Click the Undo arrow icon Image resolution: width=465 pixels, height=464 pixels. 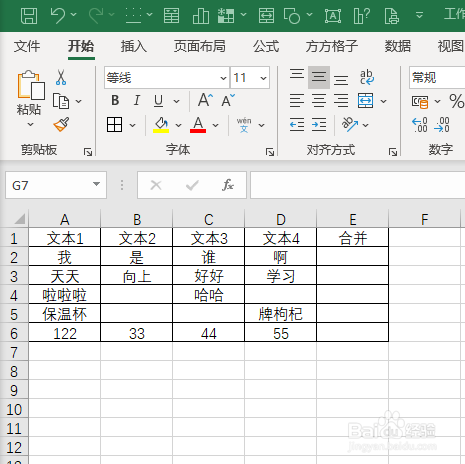pyautogui.click(x=58, y=15)
